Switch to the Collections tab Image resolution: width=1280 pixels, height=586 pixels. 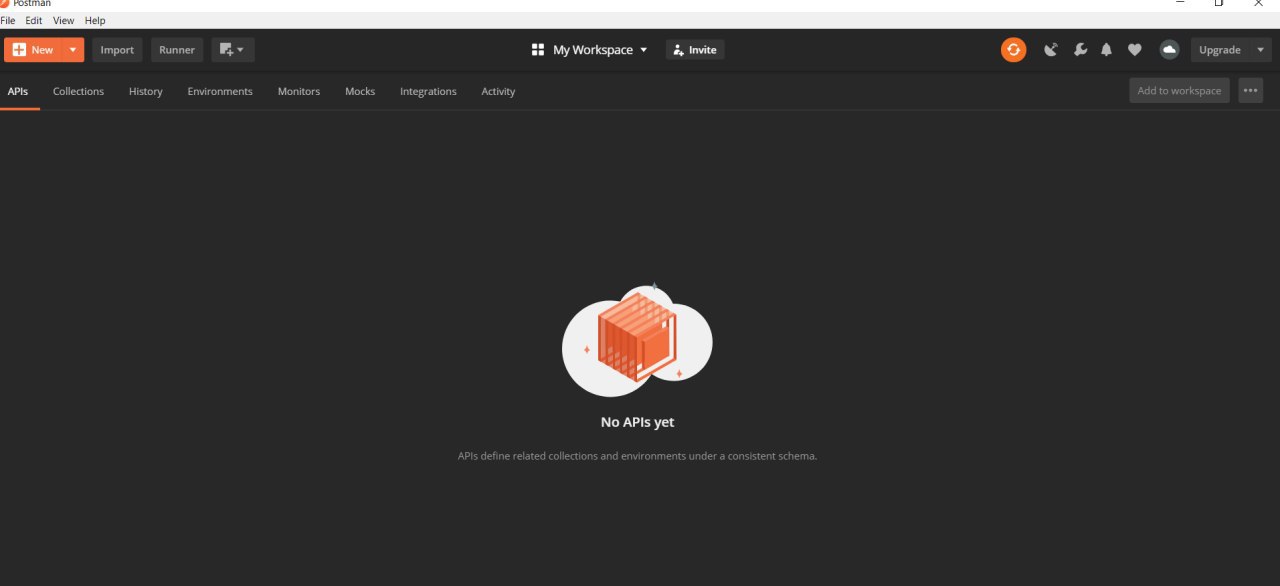78,91
